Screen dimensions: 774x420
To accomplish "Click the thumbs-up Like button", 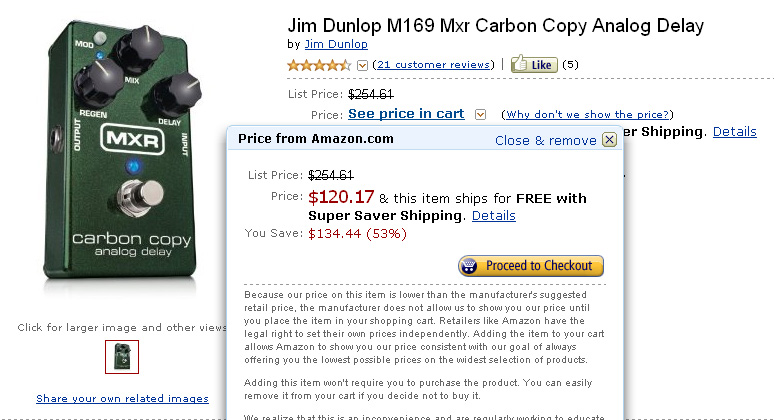I will pos(533,65).
